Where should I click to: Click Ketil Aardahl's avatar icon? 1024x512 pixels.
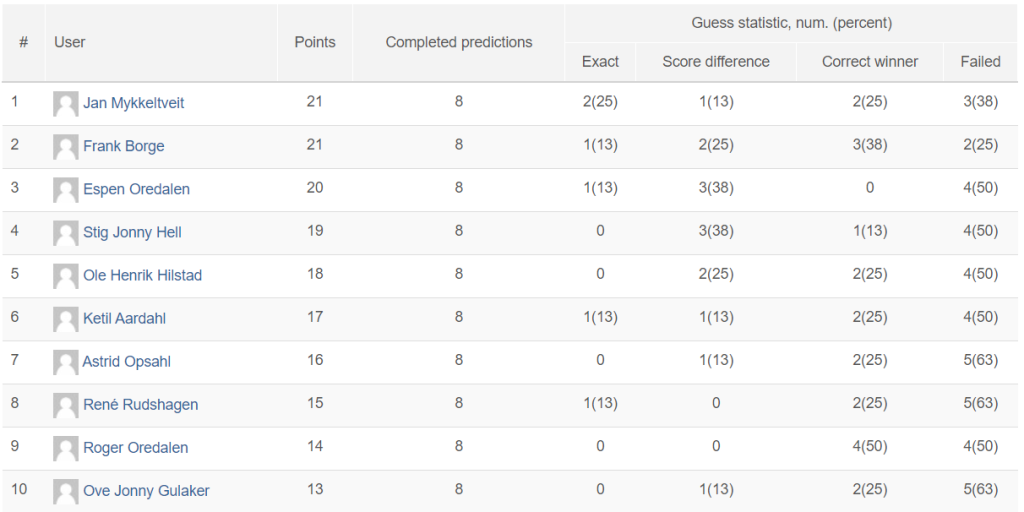65,319
